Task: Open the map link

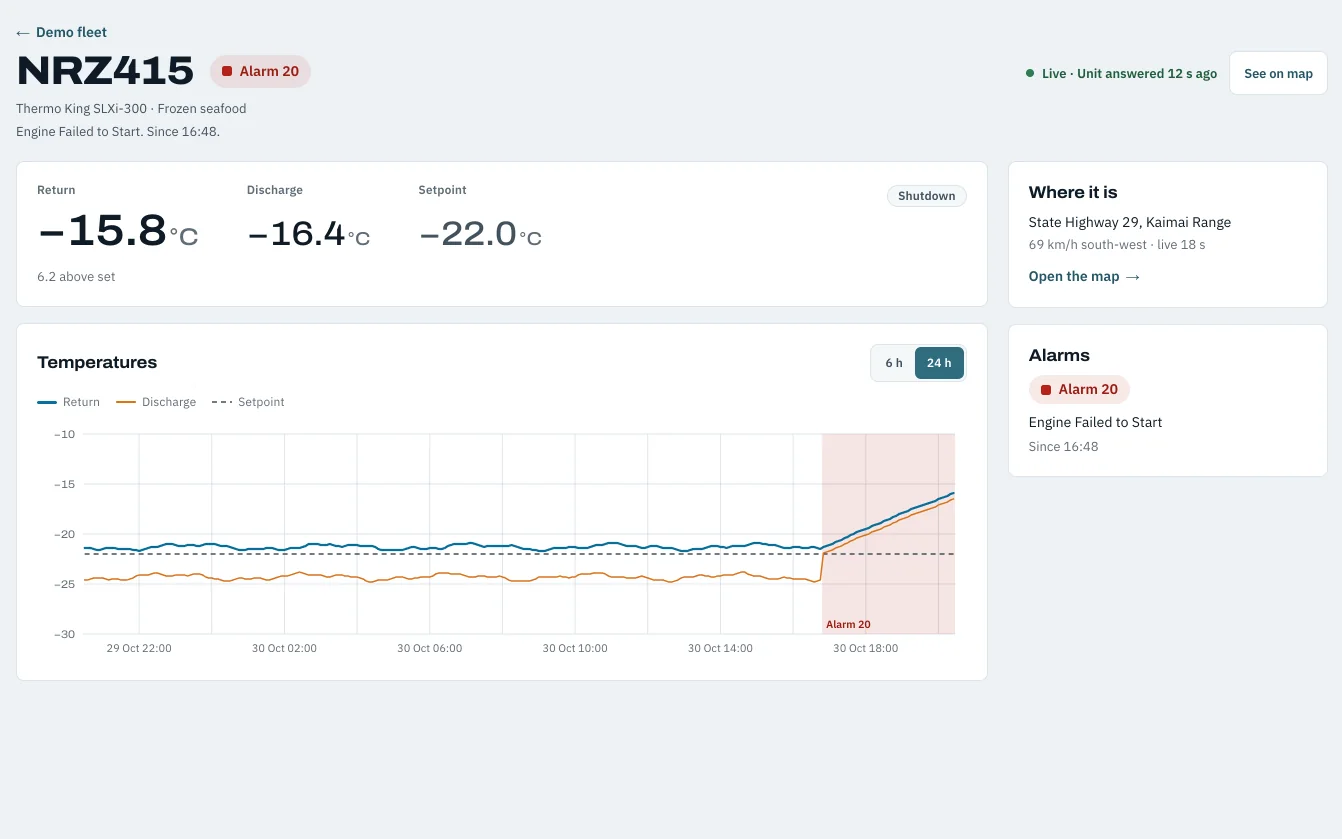Action: click(x=1084, y=276)
